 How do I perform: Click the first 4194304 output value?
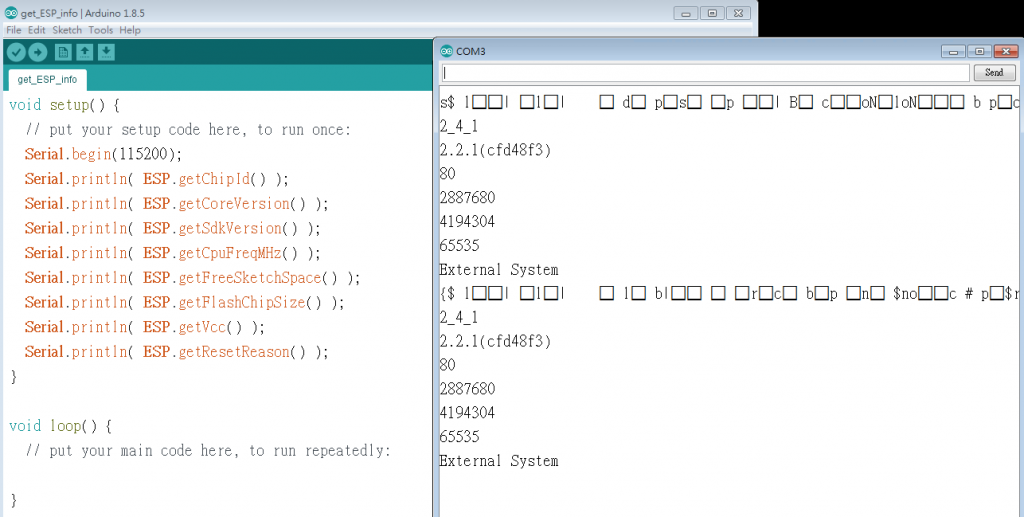[468, 222]
